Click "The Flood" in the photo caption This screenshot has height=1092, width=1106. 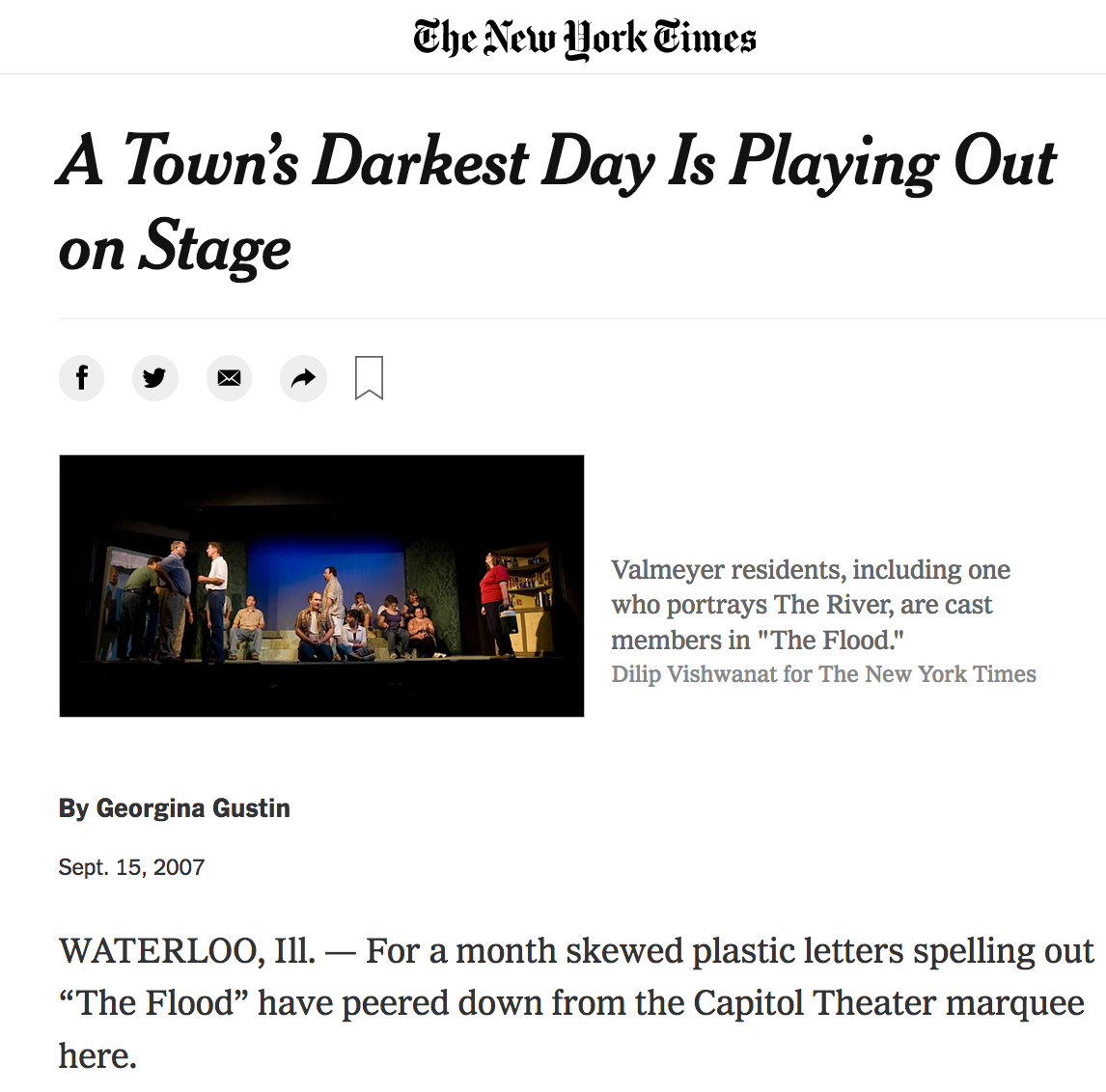tap(830, 641)
